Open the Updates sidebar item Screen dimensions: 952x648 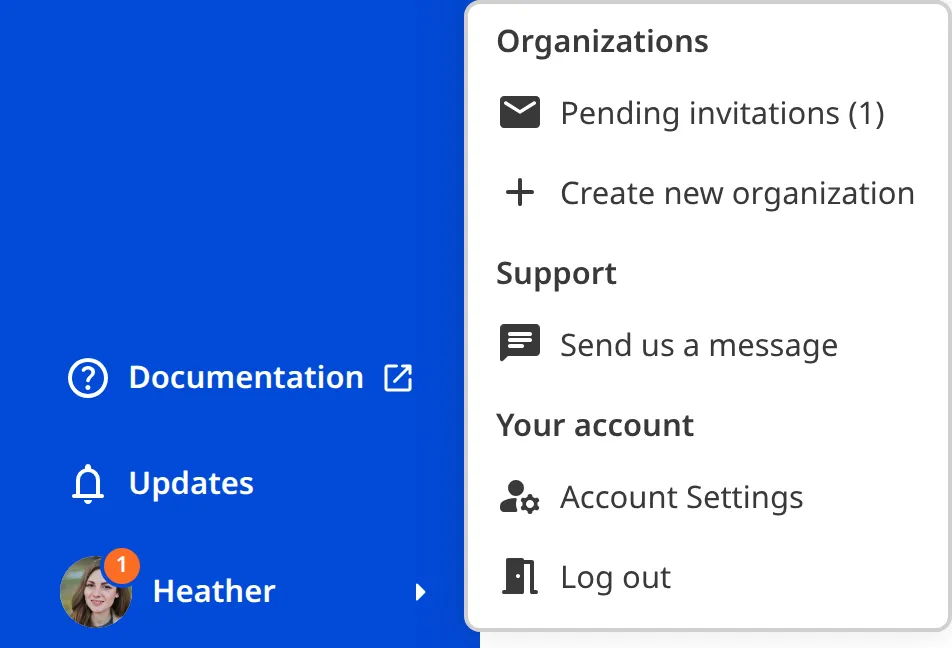point(191,483)
